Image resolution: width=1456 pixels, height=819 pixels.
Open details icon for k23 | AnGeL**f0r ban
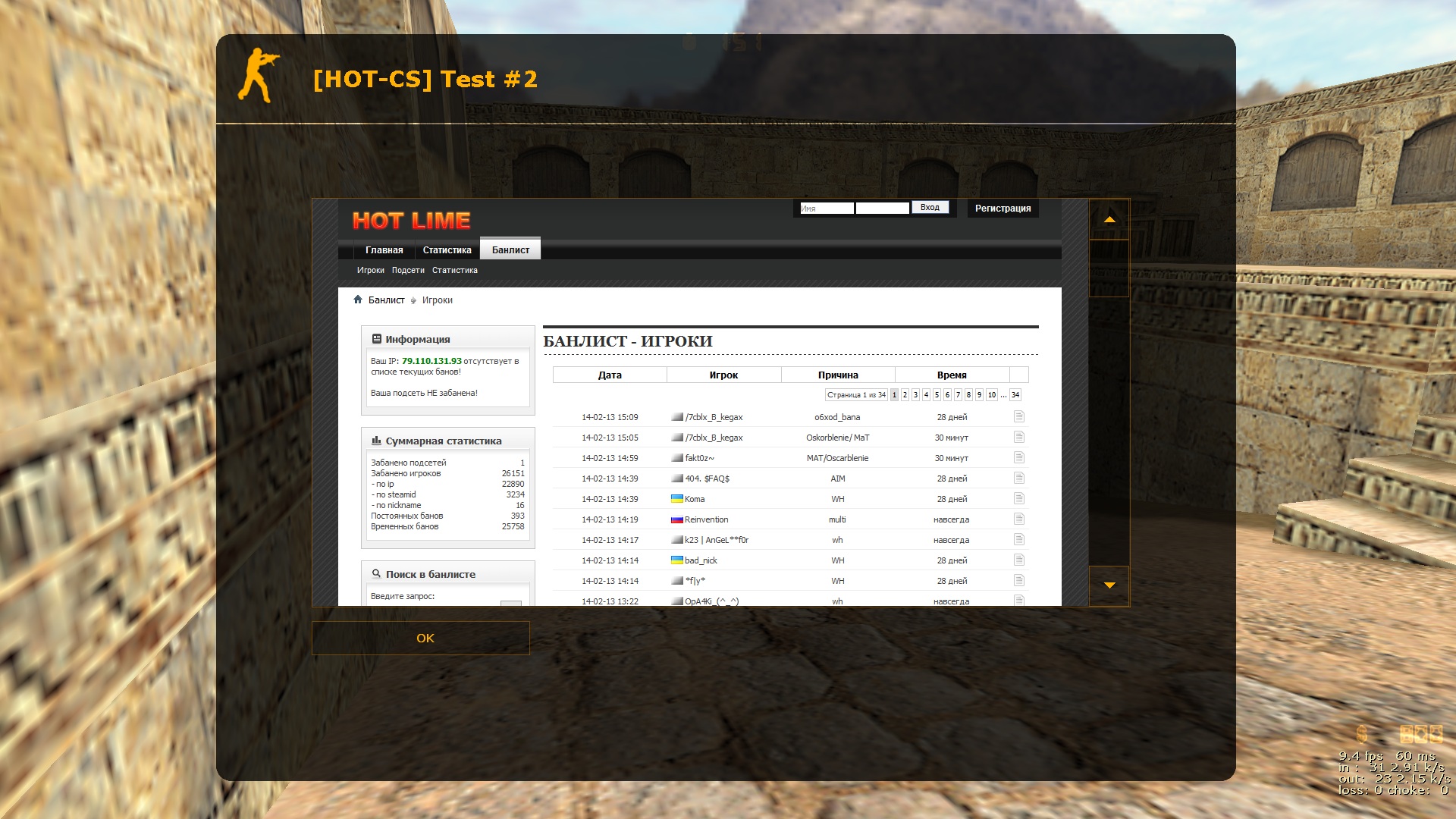[x=1018, y=539]
